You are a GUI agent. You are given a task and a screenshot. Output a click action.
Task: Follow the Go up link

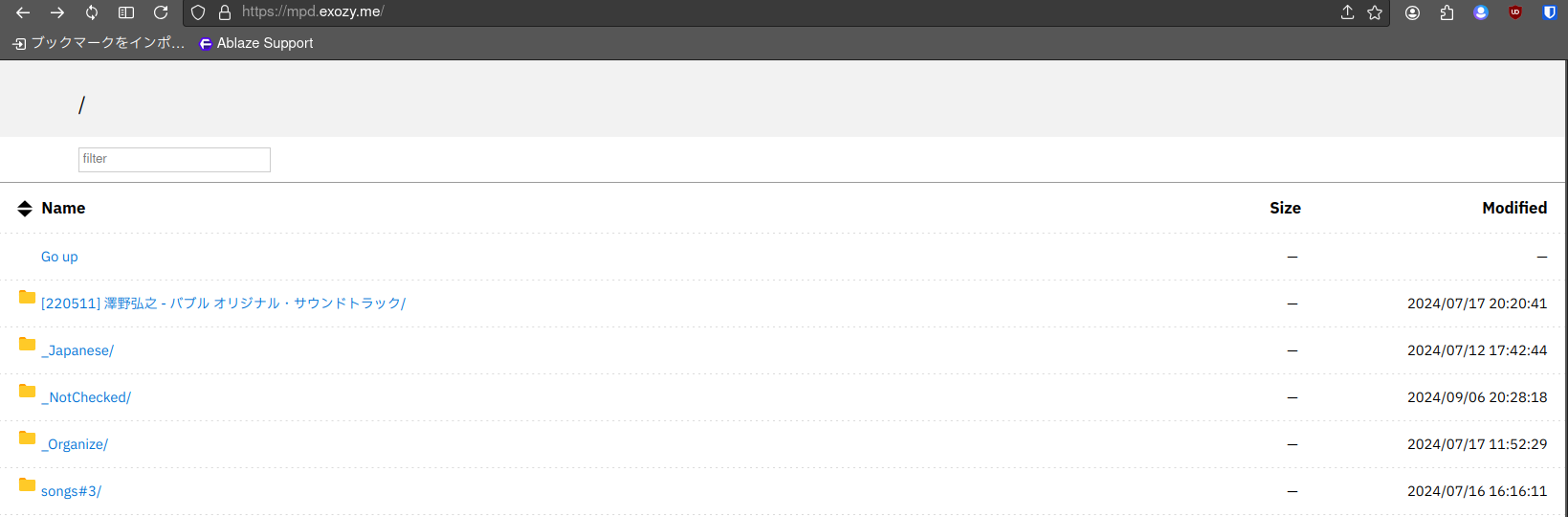pyautogui.click(x=59, y=257)
